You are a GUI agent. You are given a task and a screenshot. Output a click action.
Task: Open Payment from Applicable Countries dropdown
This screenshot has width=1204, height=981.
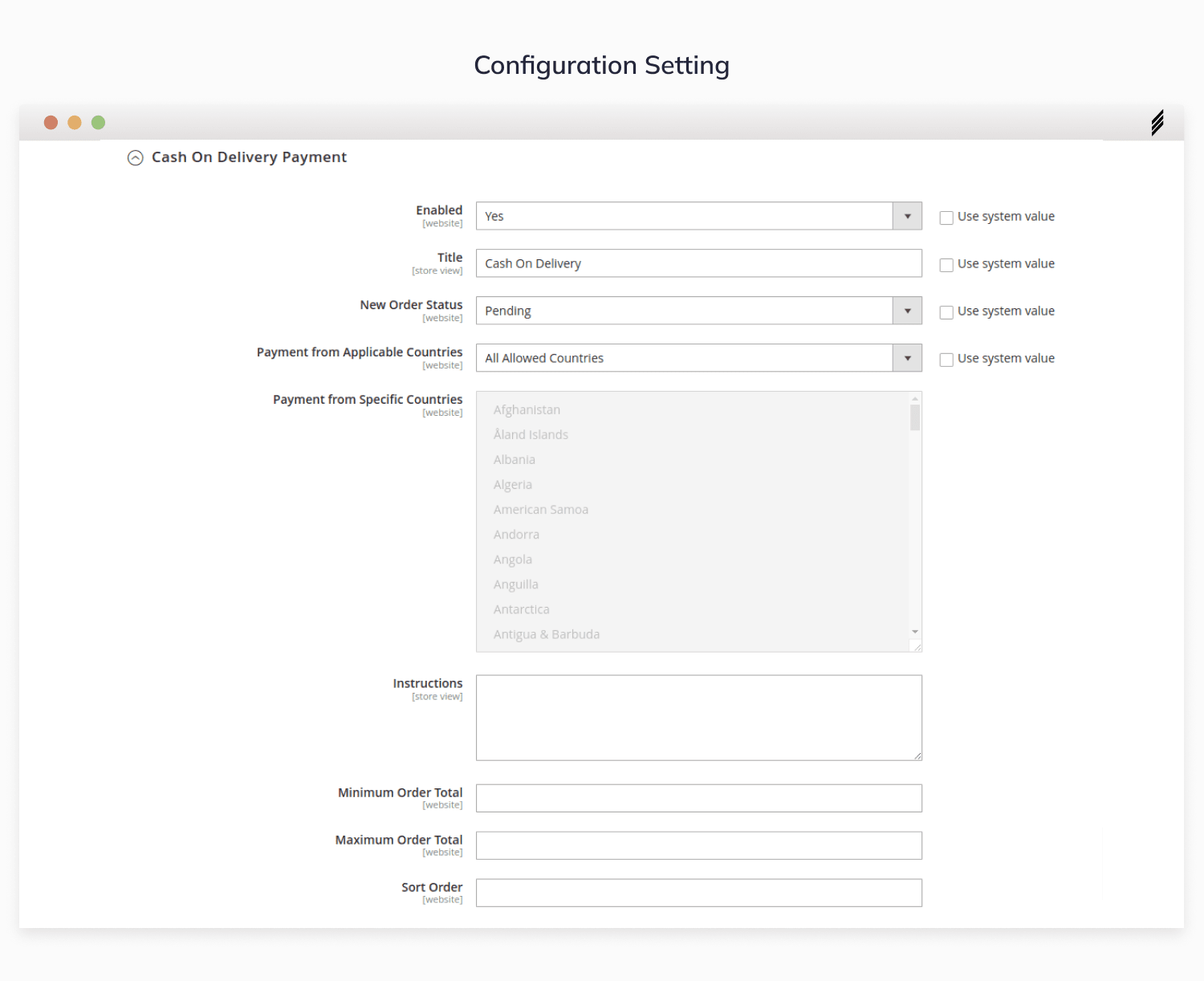[x=698, y=358]
